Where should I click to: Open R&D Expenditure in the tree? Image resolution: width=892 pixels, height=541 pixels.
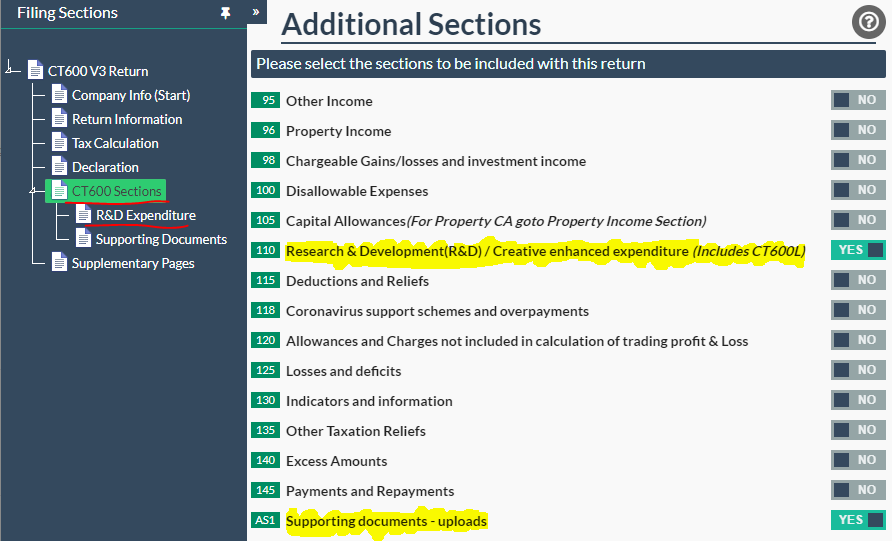(x=145, y=215)
